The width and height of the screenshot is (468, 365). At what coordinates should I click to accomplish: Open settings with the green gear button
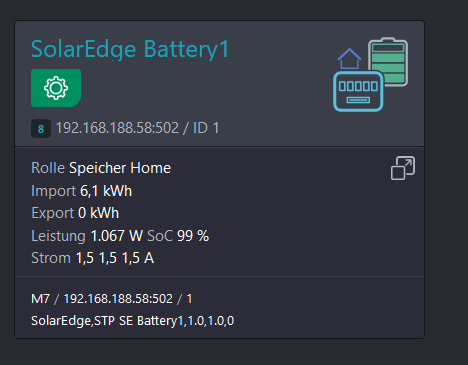[56, 88]
